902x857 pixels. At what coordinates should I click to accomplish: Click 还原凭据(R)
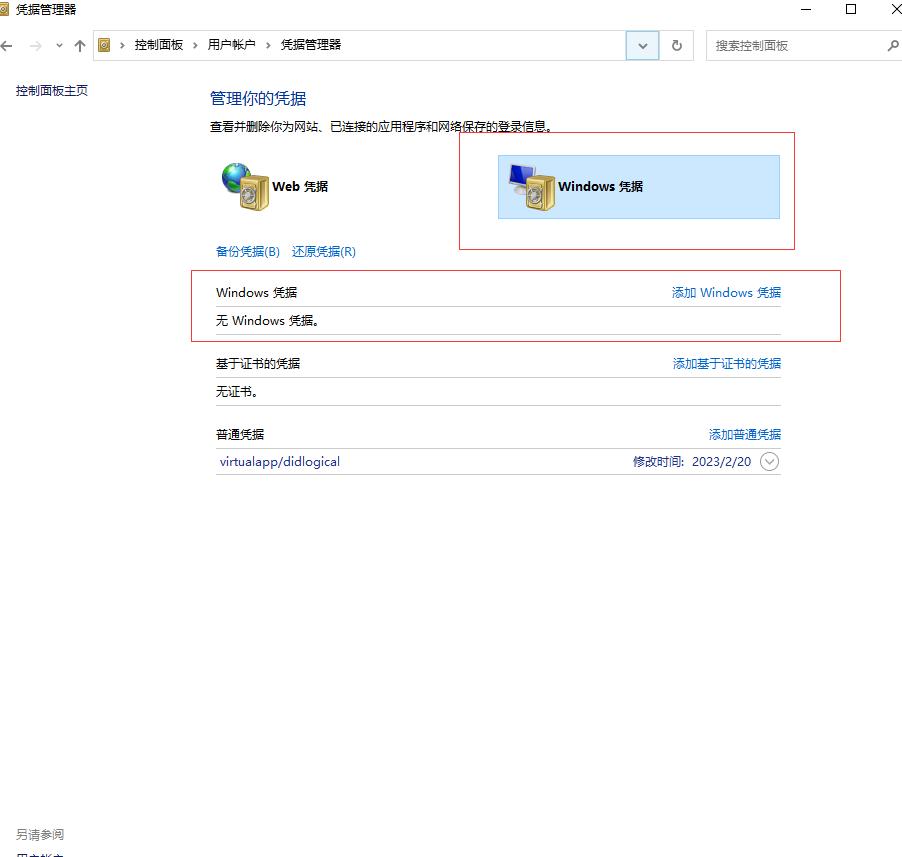click(322, 251)
